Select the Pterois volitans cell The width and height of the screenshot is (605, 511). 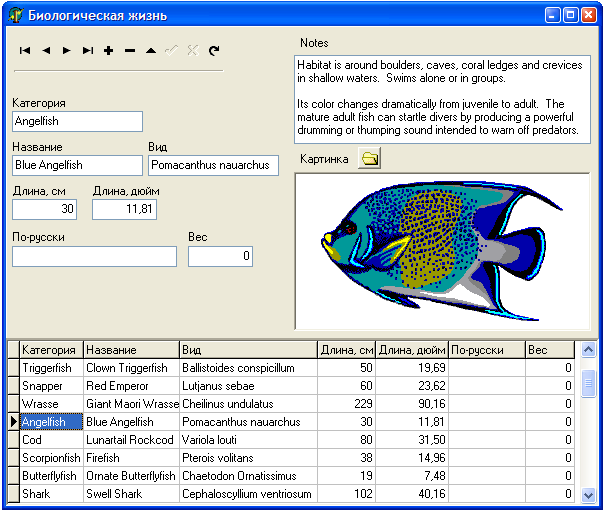click(x=248, y=458)
